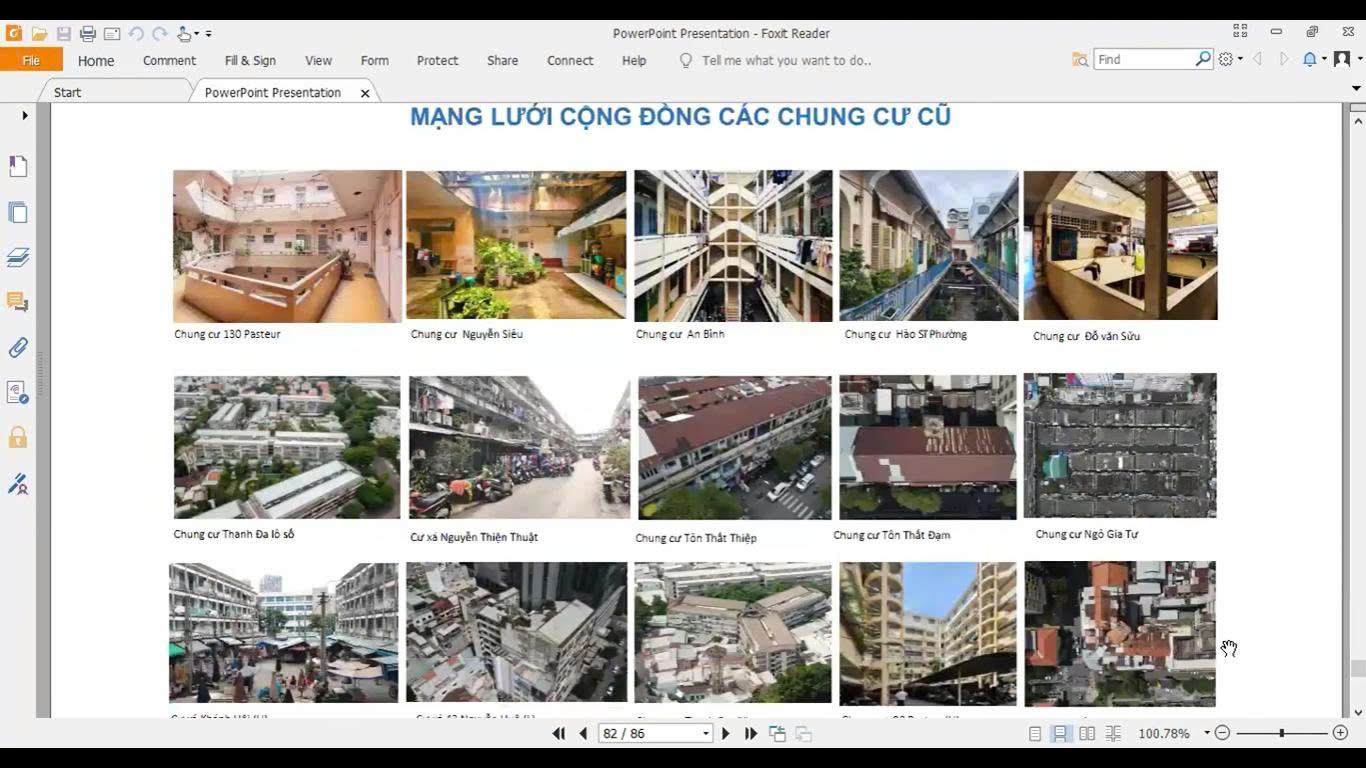Click the Find next result arrow
Image resolution: width=1366 pixels, height=768 pixels.
(x=1284, y=59)
